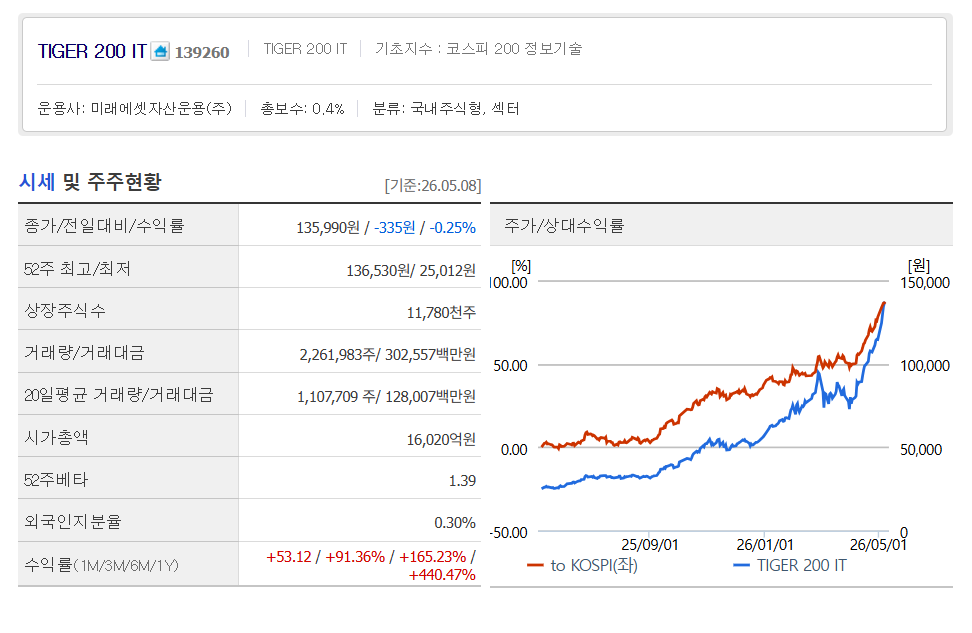
Task: Click the 50.00 percent axis label
Action: (511, 366)
